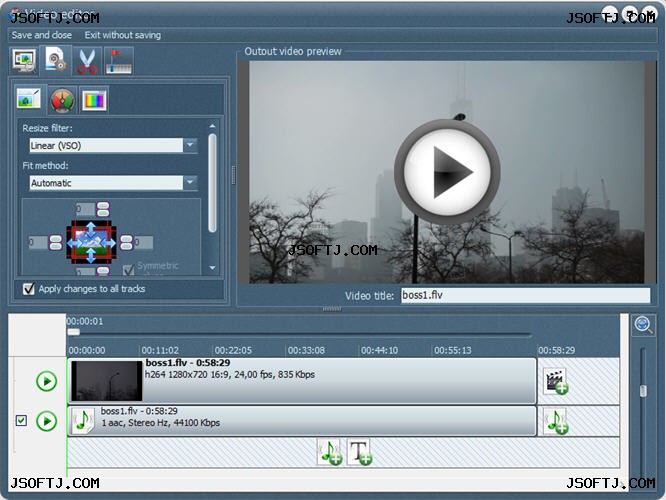This screenshot has height=500, width=666.
Task: Play the boss1.flv audio track
Action: (x=46, y=421)
